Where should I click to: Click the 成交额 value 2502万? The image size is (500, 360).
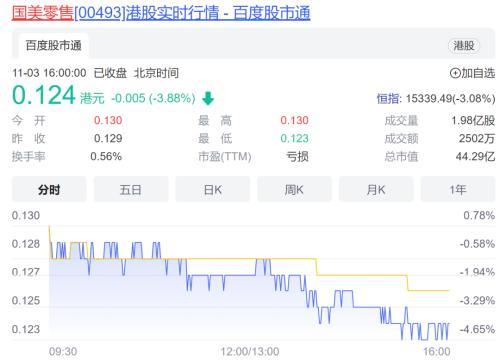click(x=477, y=138)
